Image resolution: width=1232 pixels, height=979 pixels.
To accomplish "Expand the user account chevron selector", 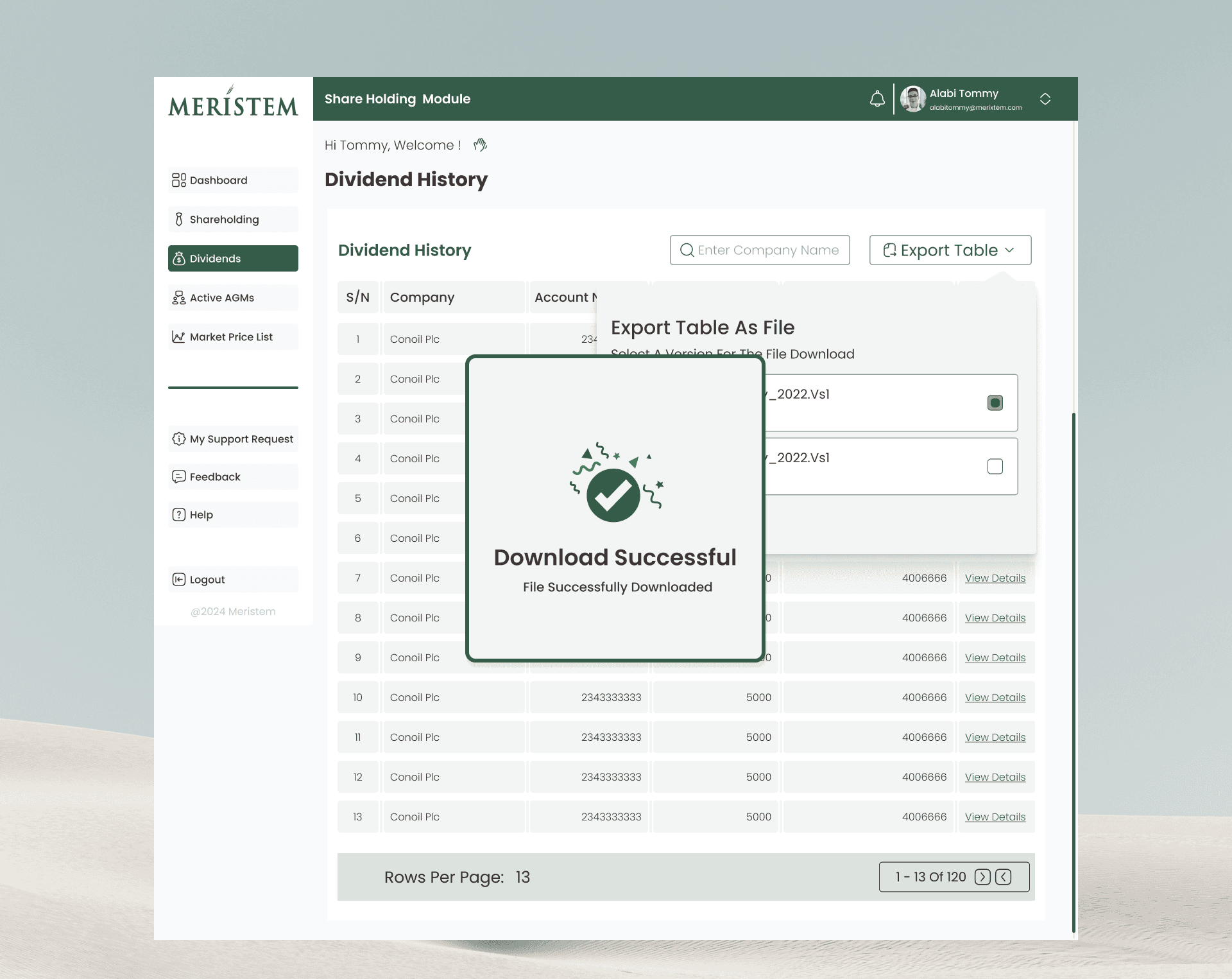I will point(1045,99).
